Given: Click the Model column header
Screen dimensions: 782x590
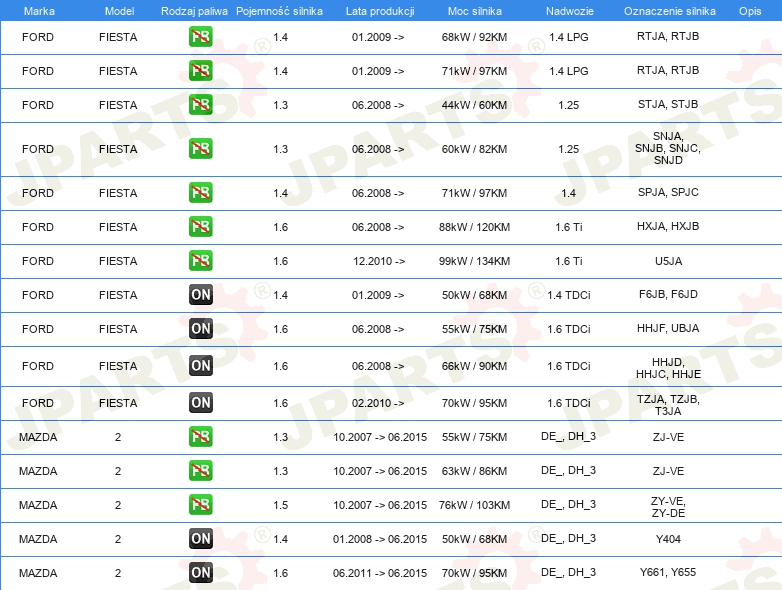Looking at the screenshot, I should [119, 11].
